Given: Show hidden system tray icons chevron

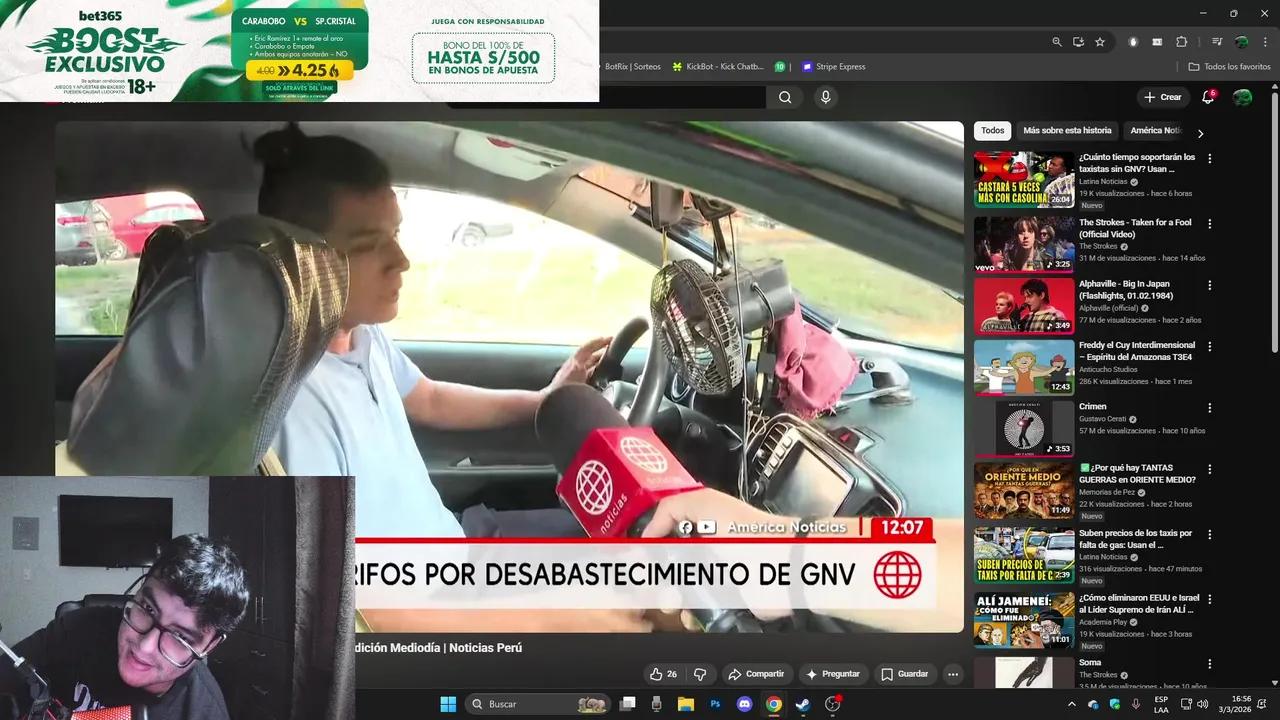Looking at the screenshot, I should [x=1072, y=704].
